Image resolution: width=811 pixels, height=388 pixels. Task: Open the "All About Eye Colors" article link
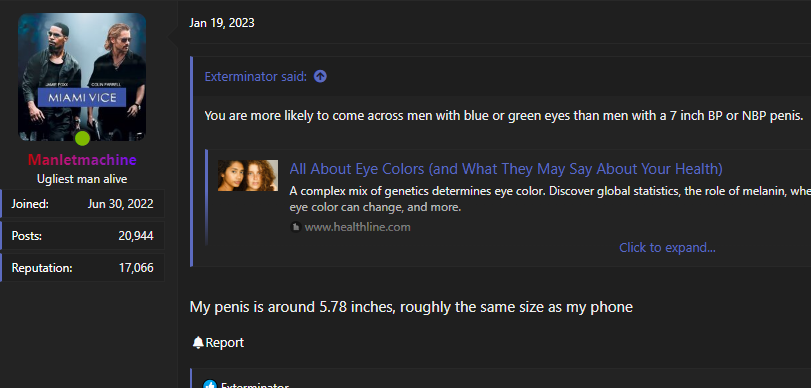(506, 169)
